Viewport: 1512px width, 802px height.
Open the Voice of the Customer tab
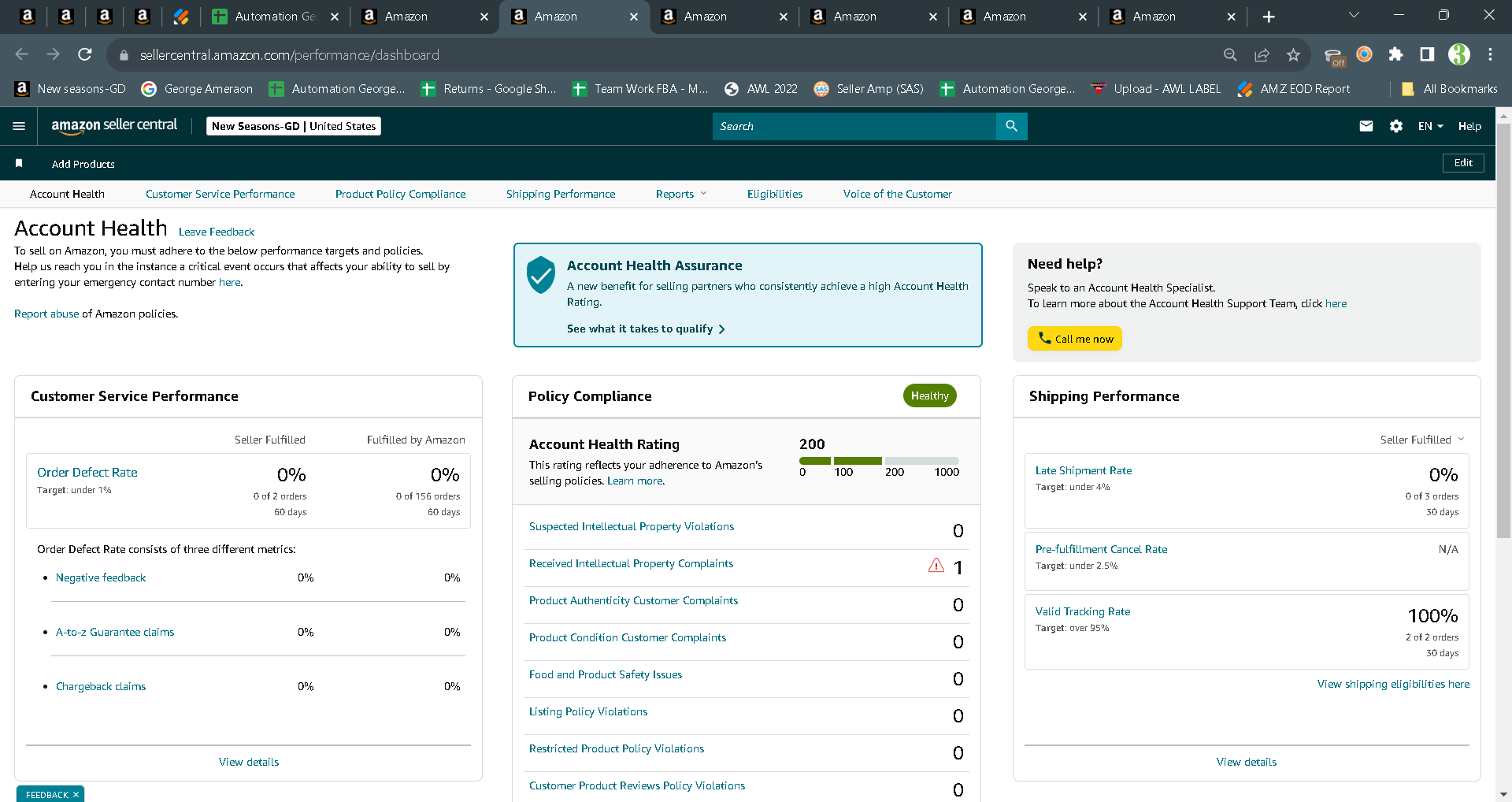898,194
